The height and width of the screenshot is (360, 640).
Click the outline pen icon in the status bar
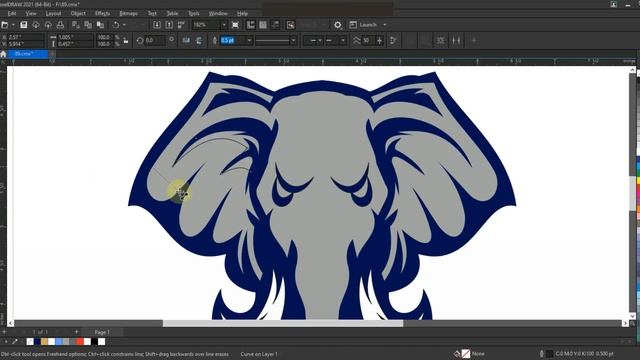pyautogui.click(x=542, y=354)
